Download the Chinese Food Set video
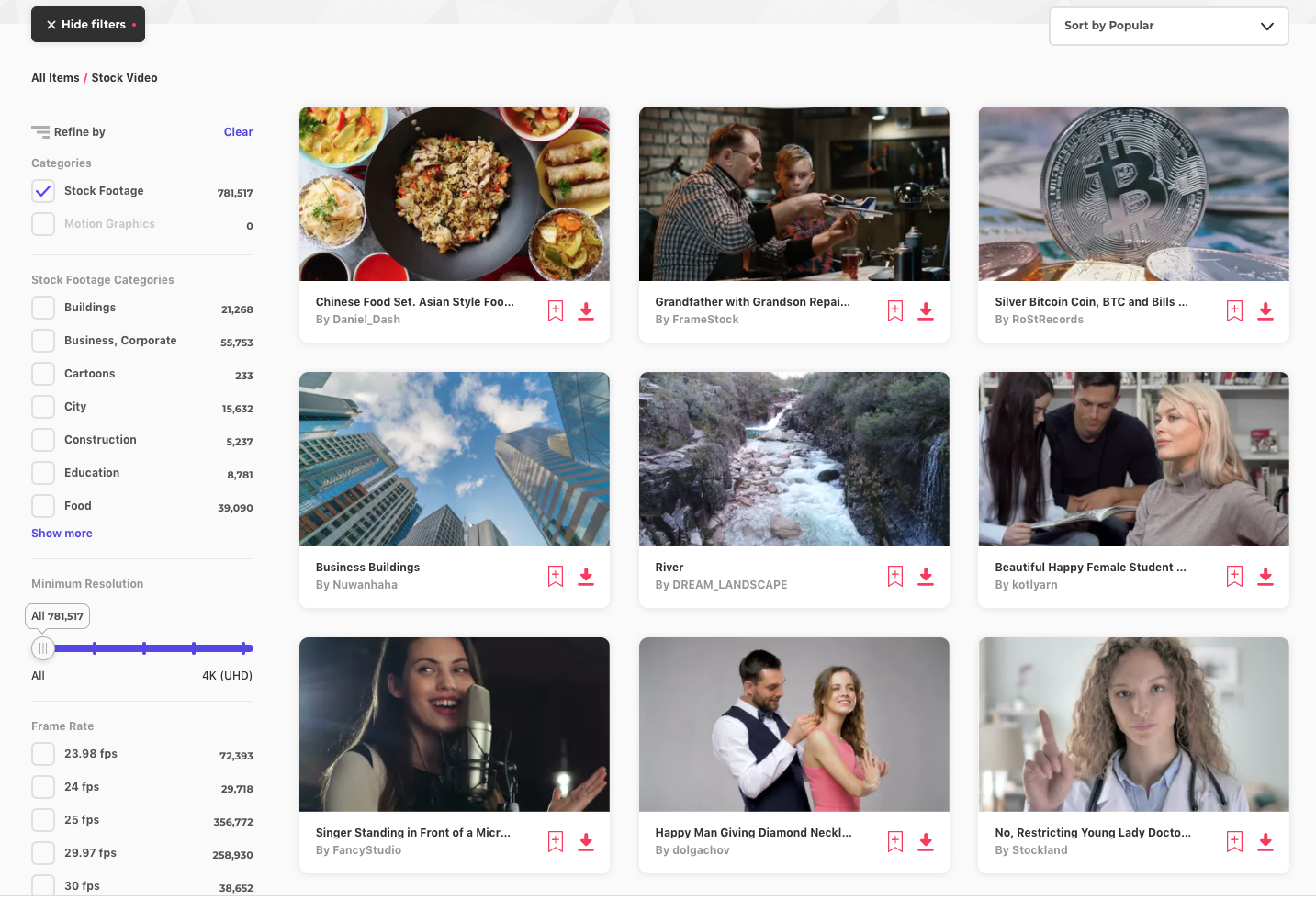Screen dimensions: 1316x900 click(x=586, y=310)
